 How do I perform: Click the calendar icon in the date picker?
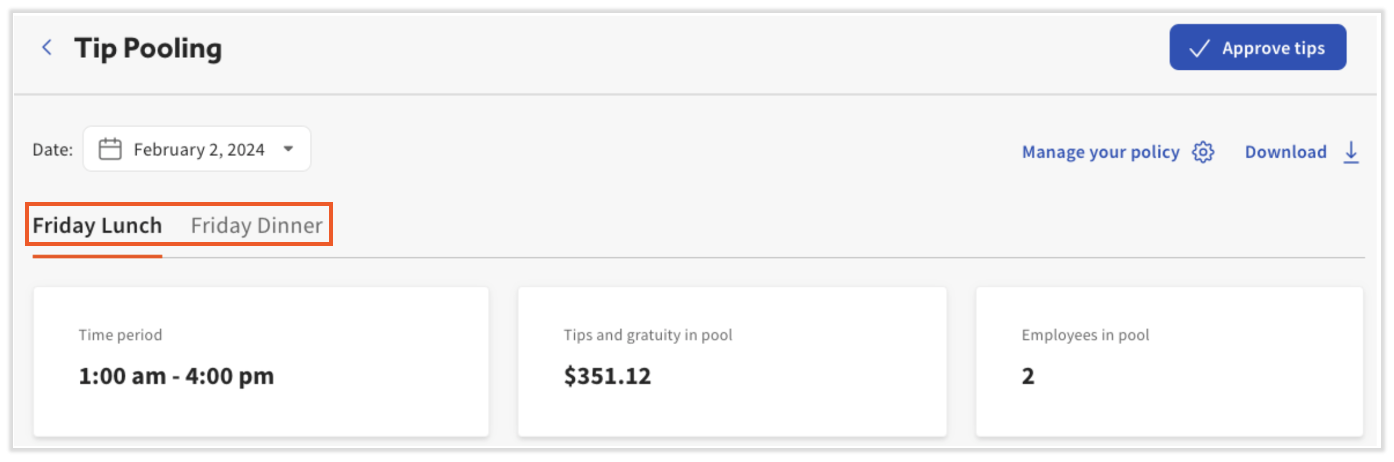(x=110, y=150)
